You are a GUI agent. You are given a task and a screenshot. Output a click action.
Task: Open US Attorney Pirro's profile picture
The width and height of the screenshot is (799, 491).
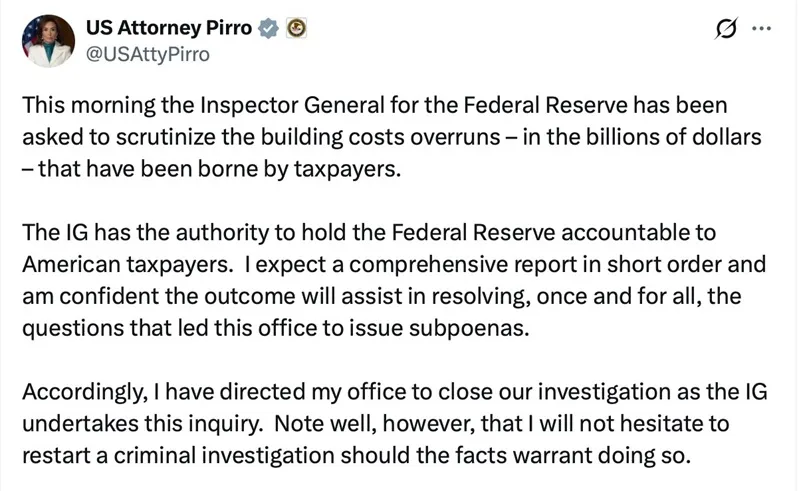coord(48,41)
